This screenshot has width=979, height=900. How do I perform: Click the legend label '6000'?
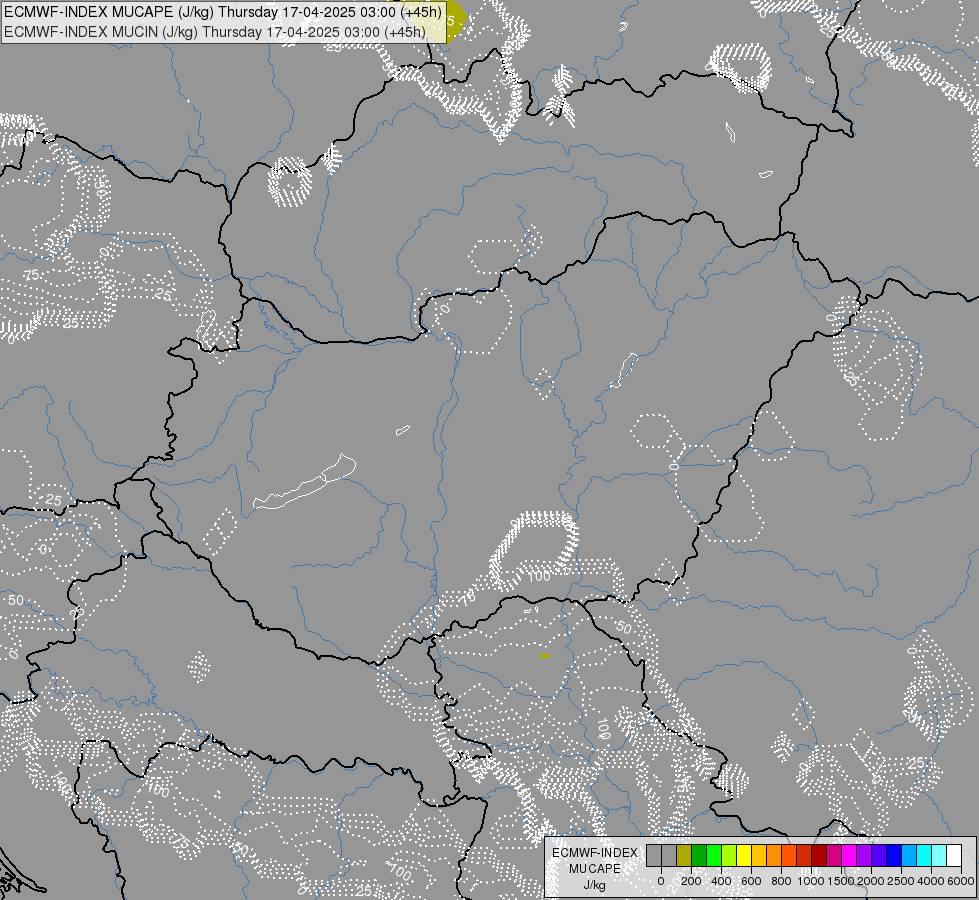point(961,881)
